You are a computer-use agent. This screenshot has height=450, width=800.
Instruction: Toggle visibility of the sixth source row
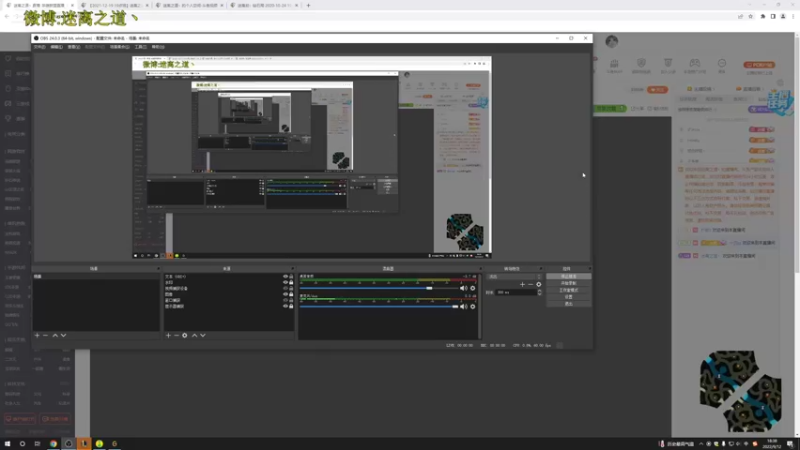point(286,306)
